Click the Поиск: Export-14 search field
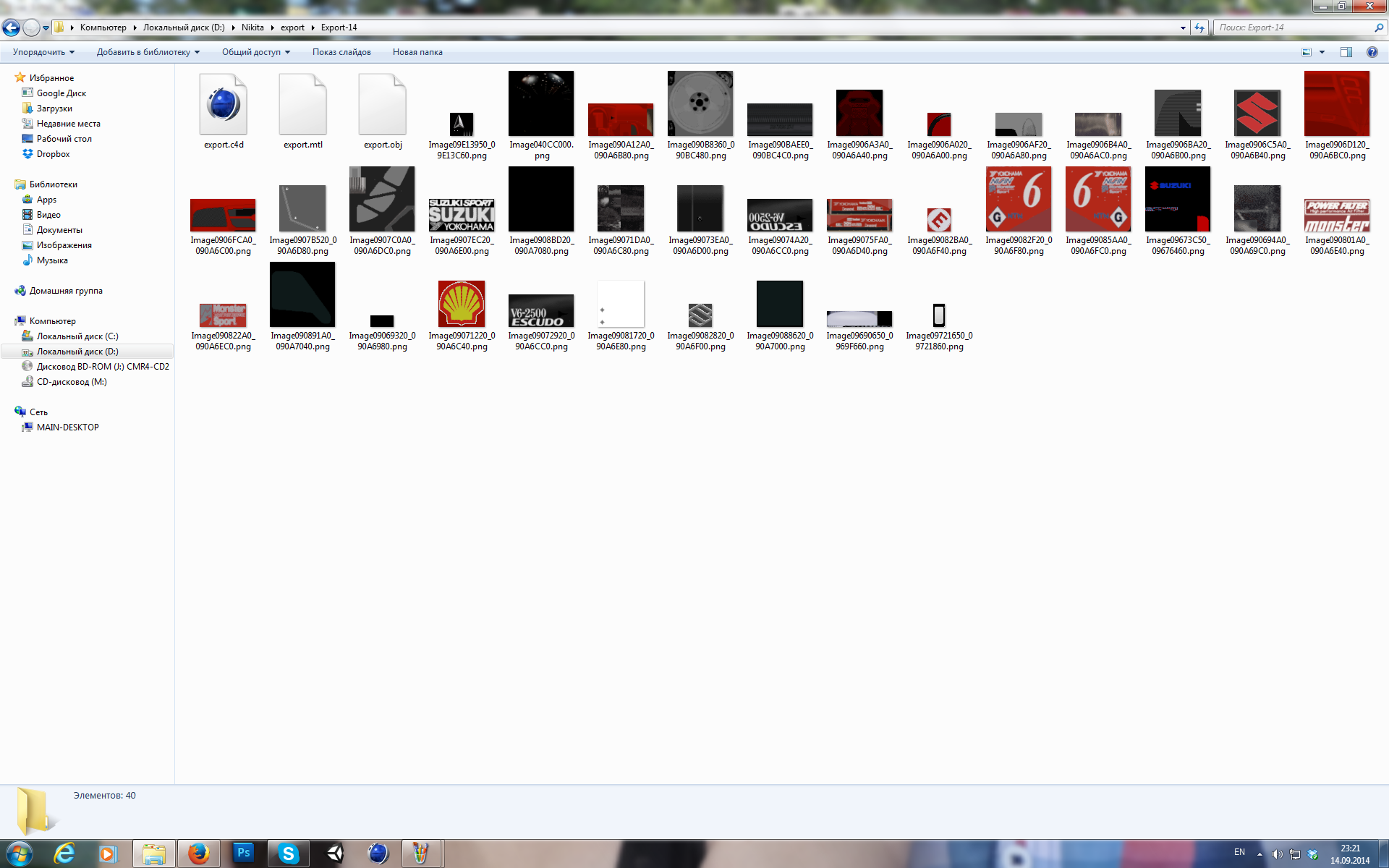The width and height of the screenshot is (1389, 868). (x=1294, y=27)
